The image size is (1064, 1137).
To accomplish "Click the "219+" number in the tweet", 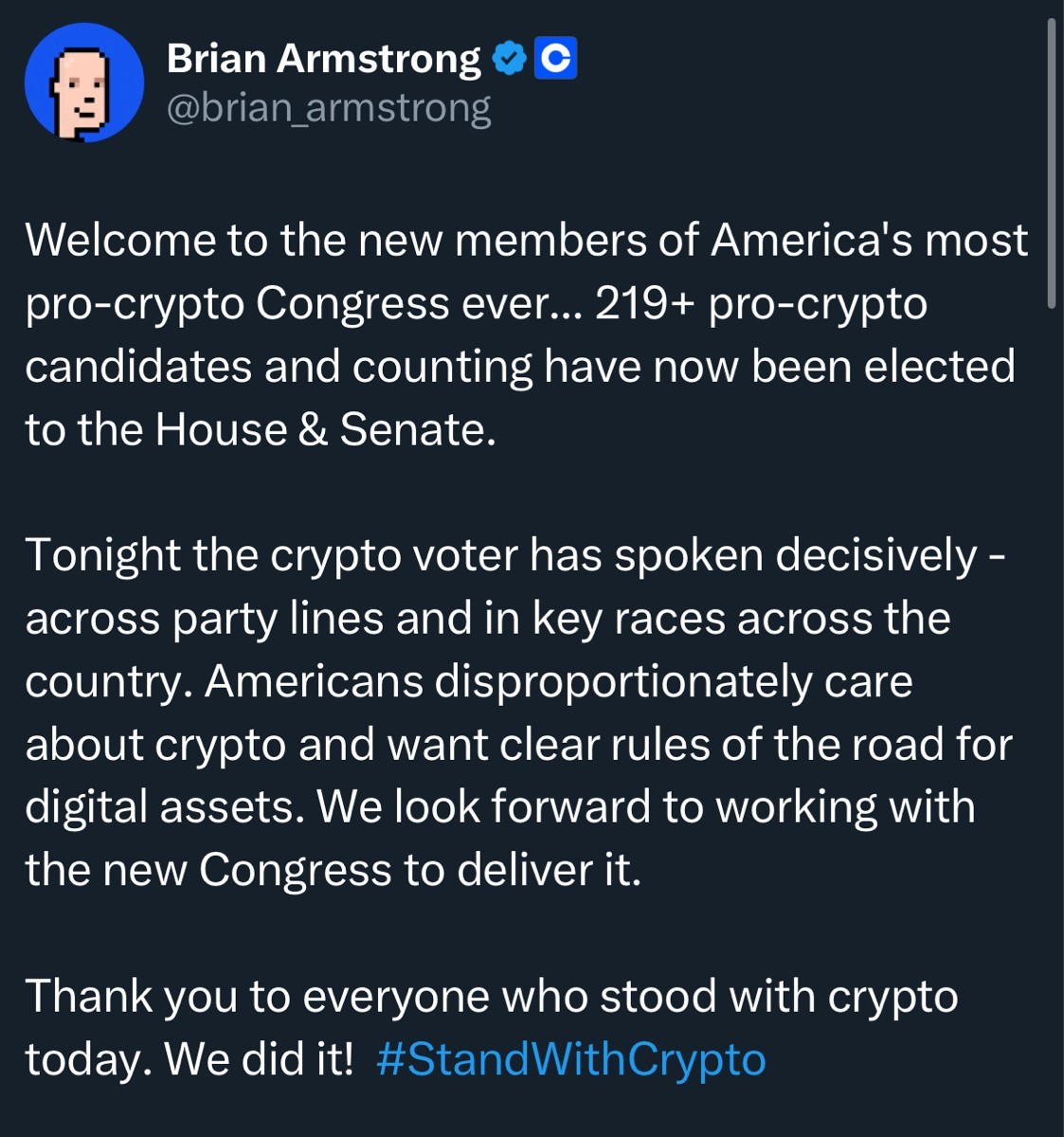I will [x=644, y=303].
